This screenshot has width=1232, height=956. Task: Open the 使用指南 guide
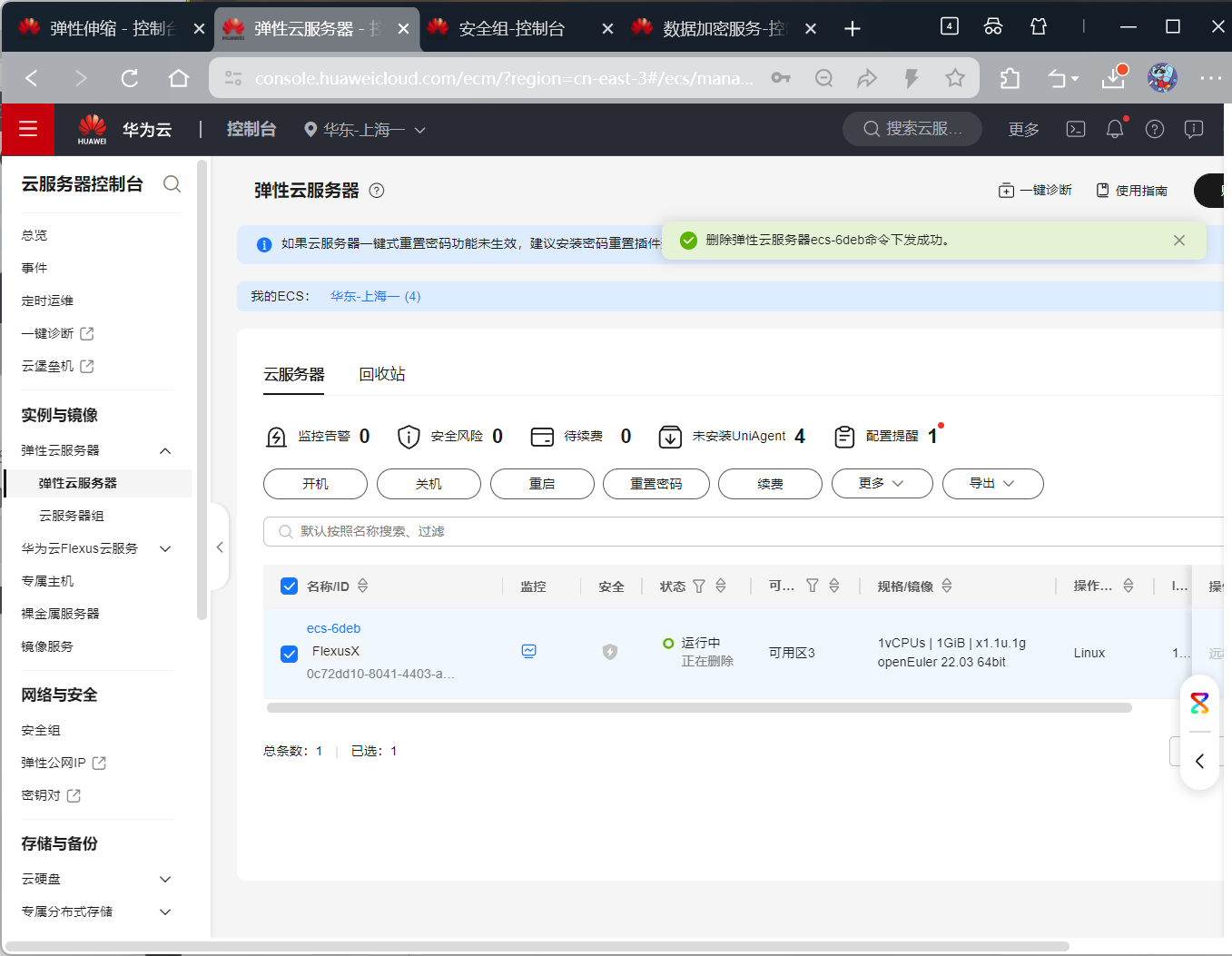point(1131,191)
